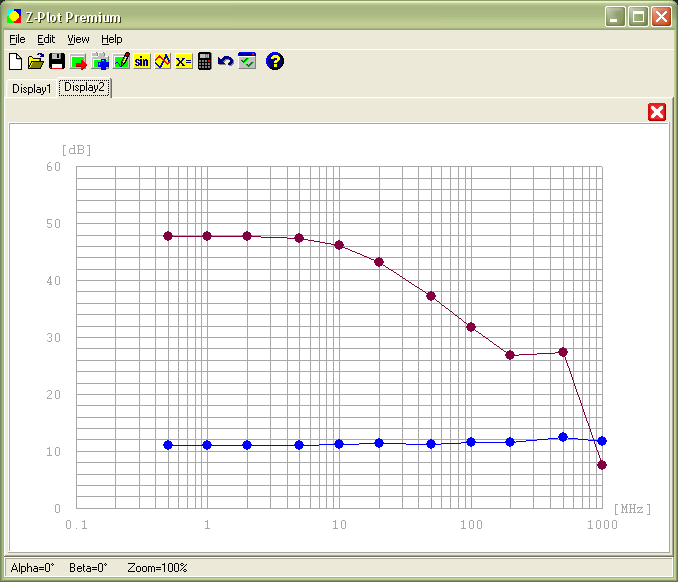Click the purple data point at 1000 MHz
Viewport: 678px width, 582px height.
602,465
